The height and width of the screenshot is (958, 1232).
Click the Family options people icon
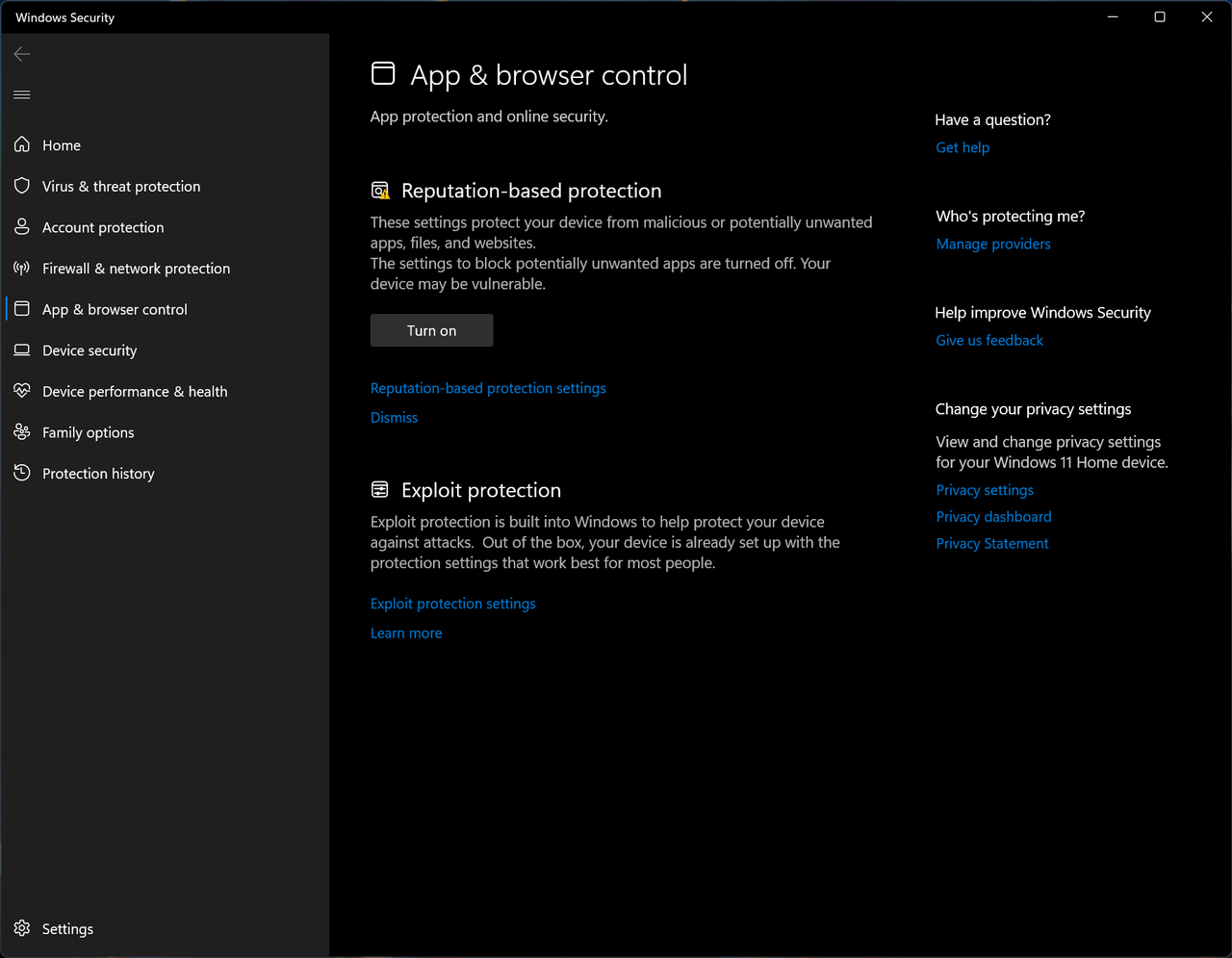(x=22, y=432)
